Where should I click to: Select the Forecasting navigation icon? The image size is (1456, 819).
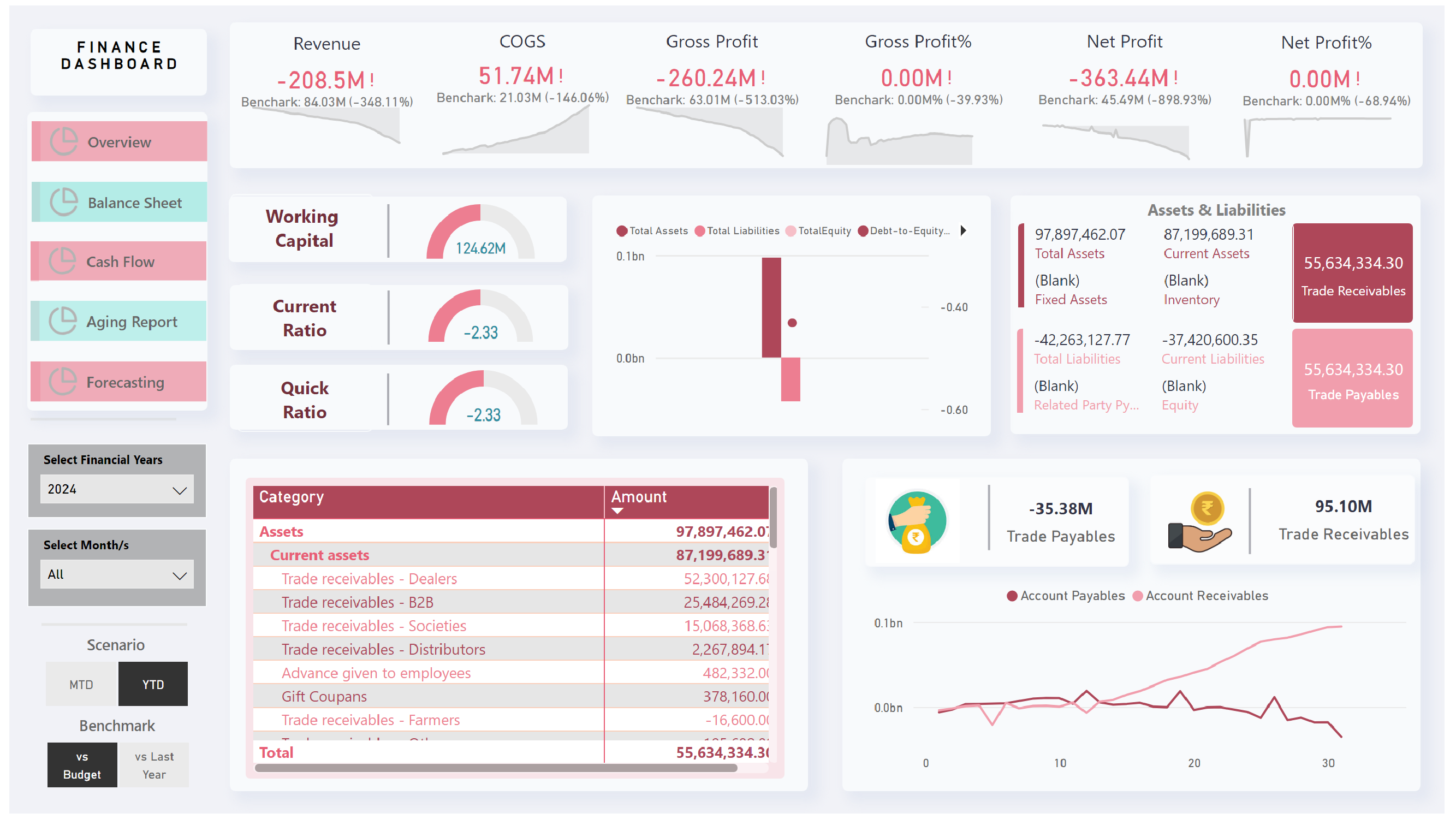pyautogui.click(x=64, y=382)
